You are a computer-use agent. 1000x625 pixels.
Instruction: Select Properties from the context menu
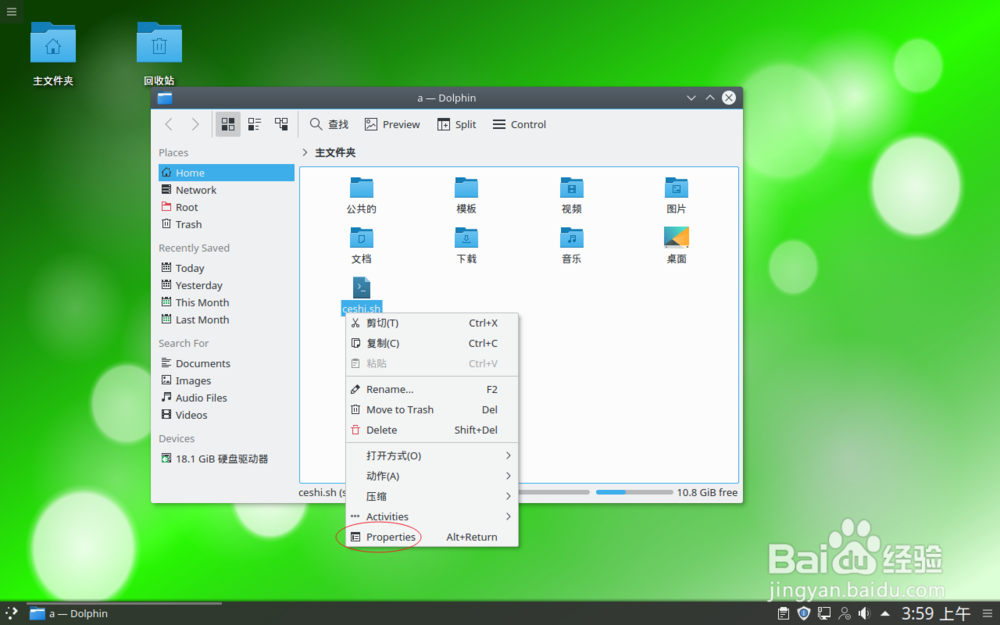tap(391, 537)
